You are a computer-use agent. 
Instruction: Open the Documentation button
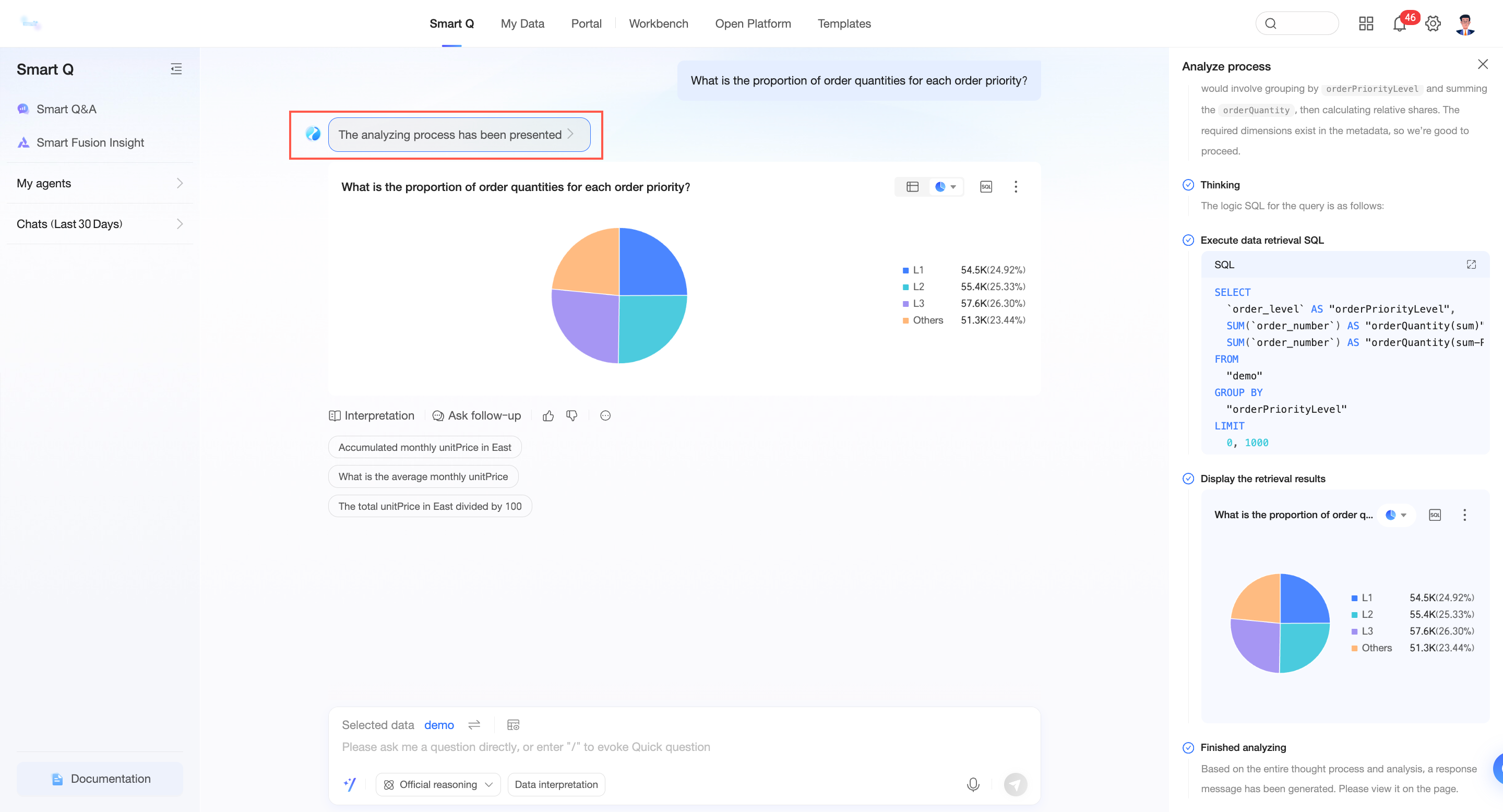pyautogui.click(x=100, y=778)
